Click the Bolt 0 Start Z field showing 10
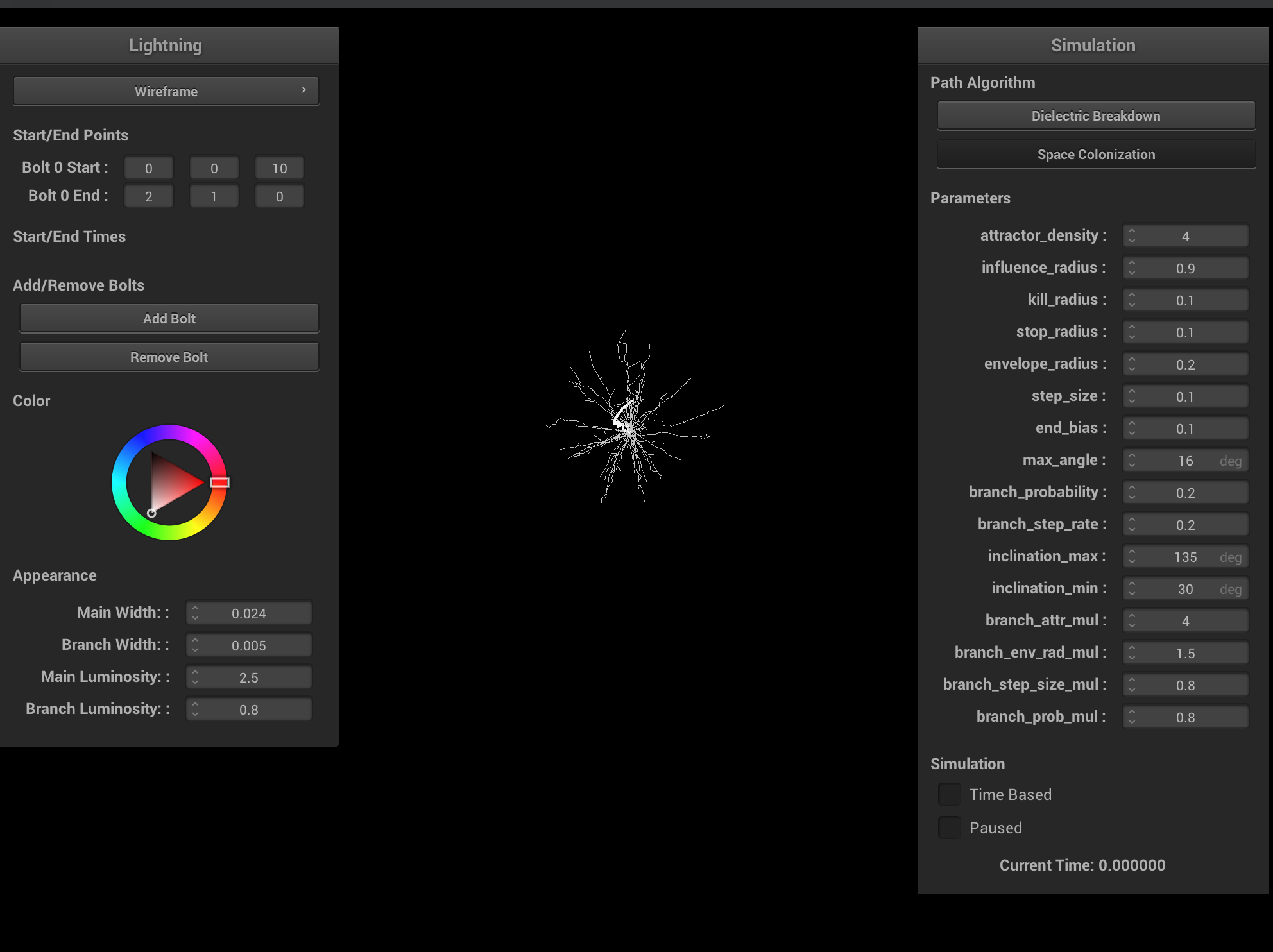The image size is (1273, 952). [279, 169]
